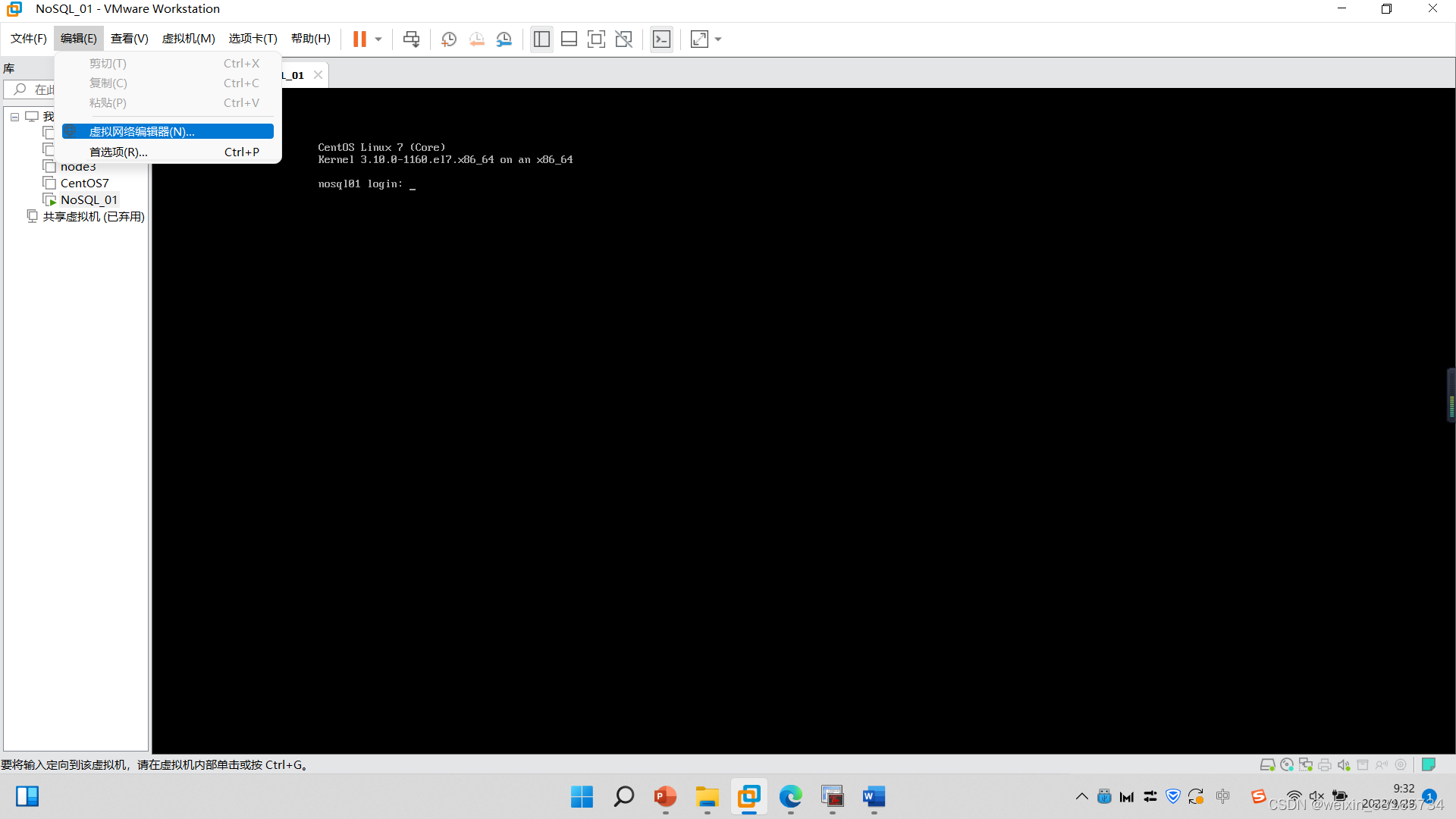
Task: Toggle library sidebar view icon
Action: (x=541, y=39)
